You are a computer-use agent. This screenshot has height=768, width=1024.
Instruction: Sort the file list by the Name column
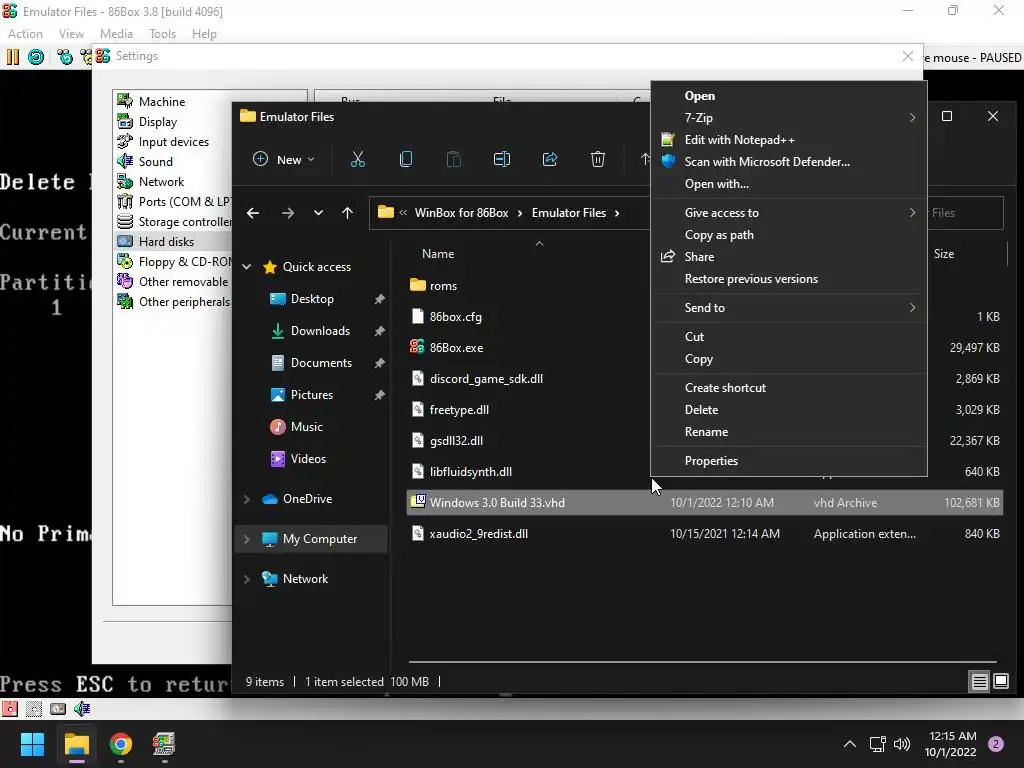(x=438, y=254)
